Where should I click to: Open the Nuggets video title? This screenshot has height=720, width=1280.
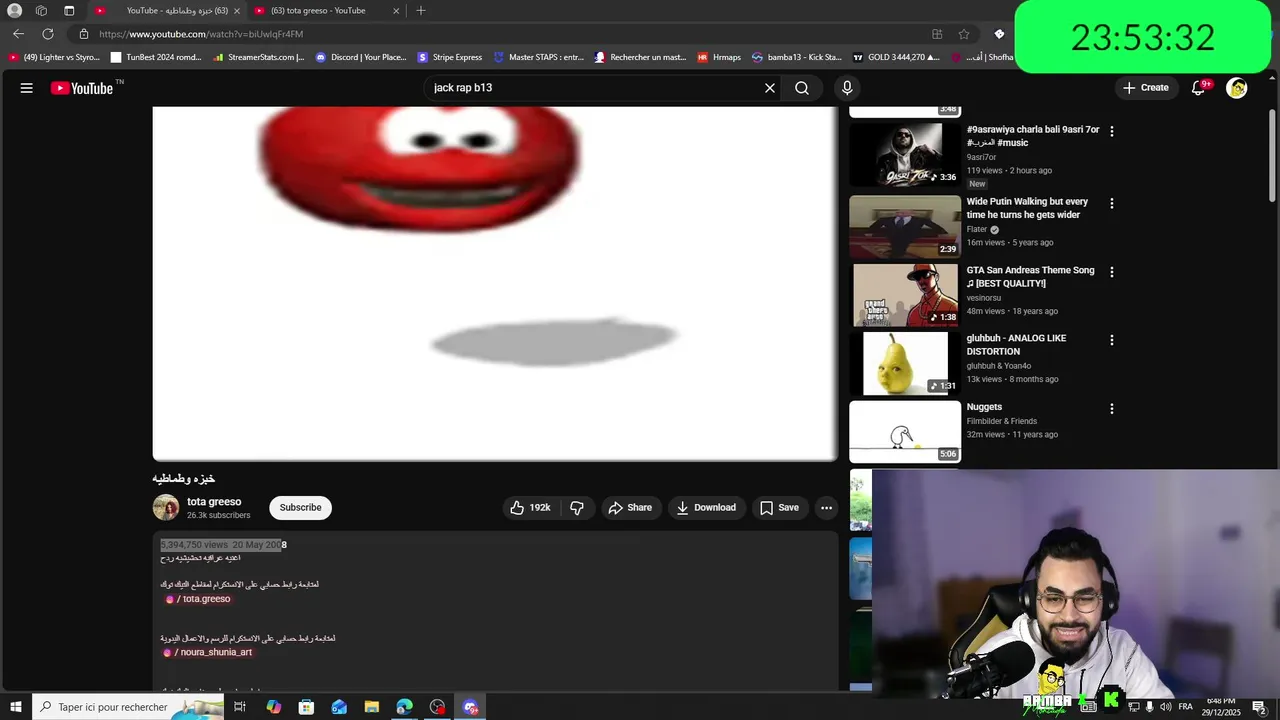(x=984, y=407)
